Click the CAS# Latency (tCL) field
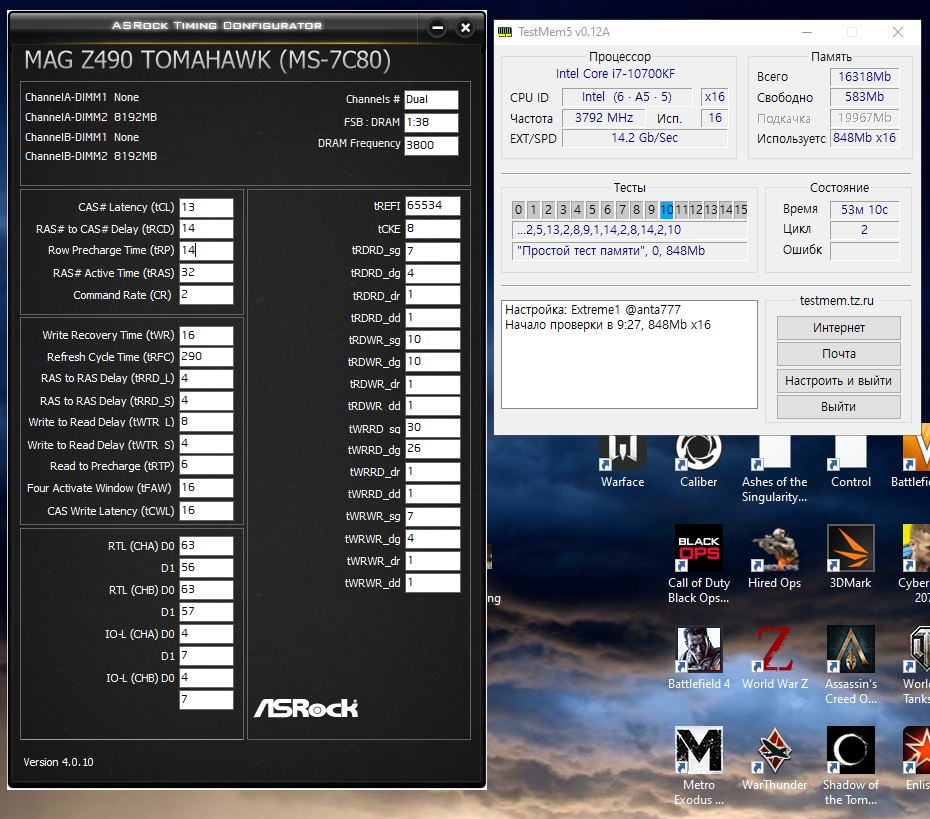This screenshot has height=819, width=930. tap(206, 207)
